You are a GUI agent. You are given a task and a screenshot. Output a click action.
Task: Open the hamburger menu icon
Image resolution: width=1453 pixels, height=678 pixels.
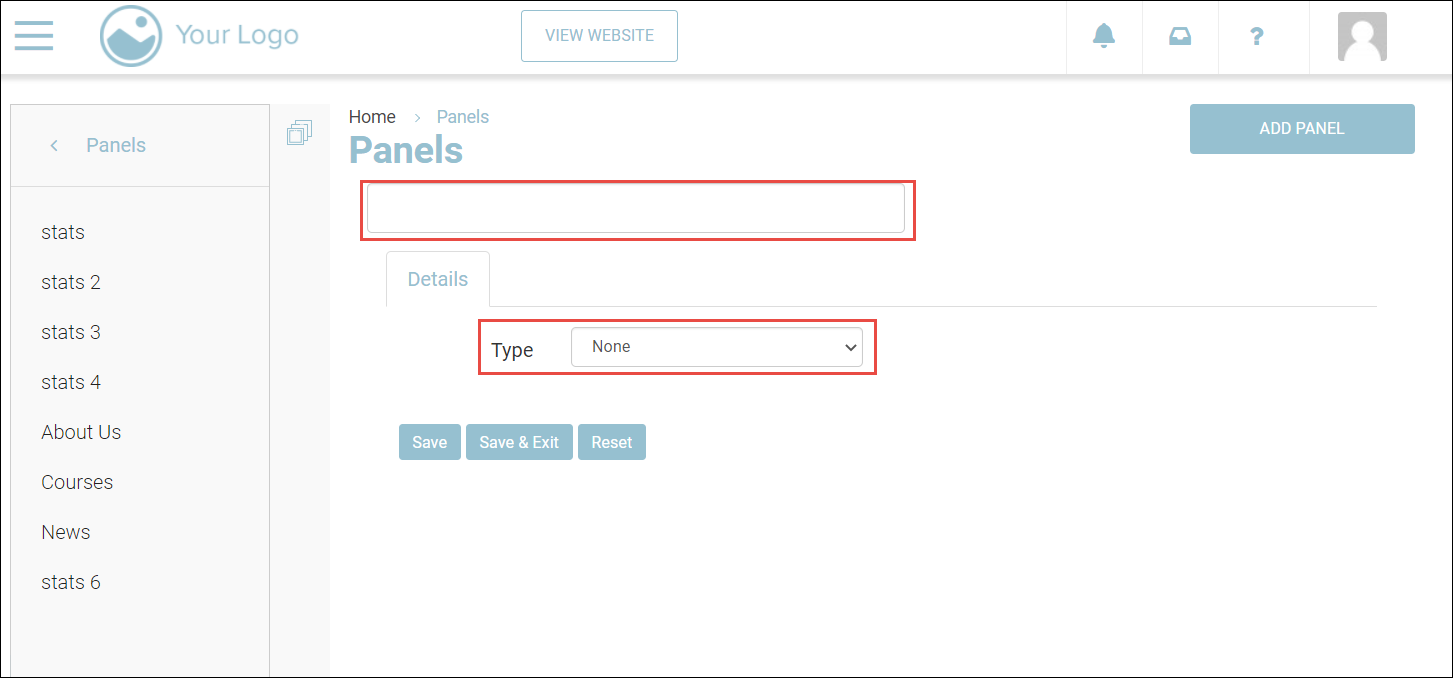[34, 35]
